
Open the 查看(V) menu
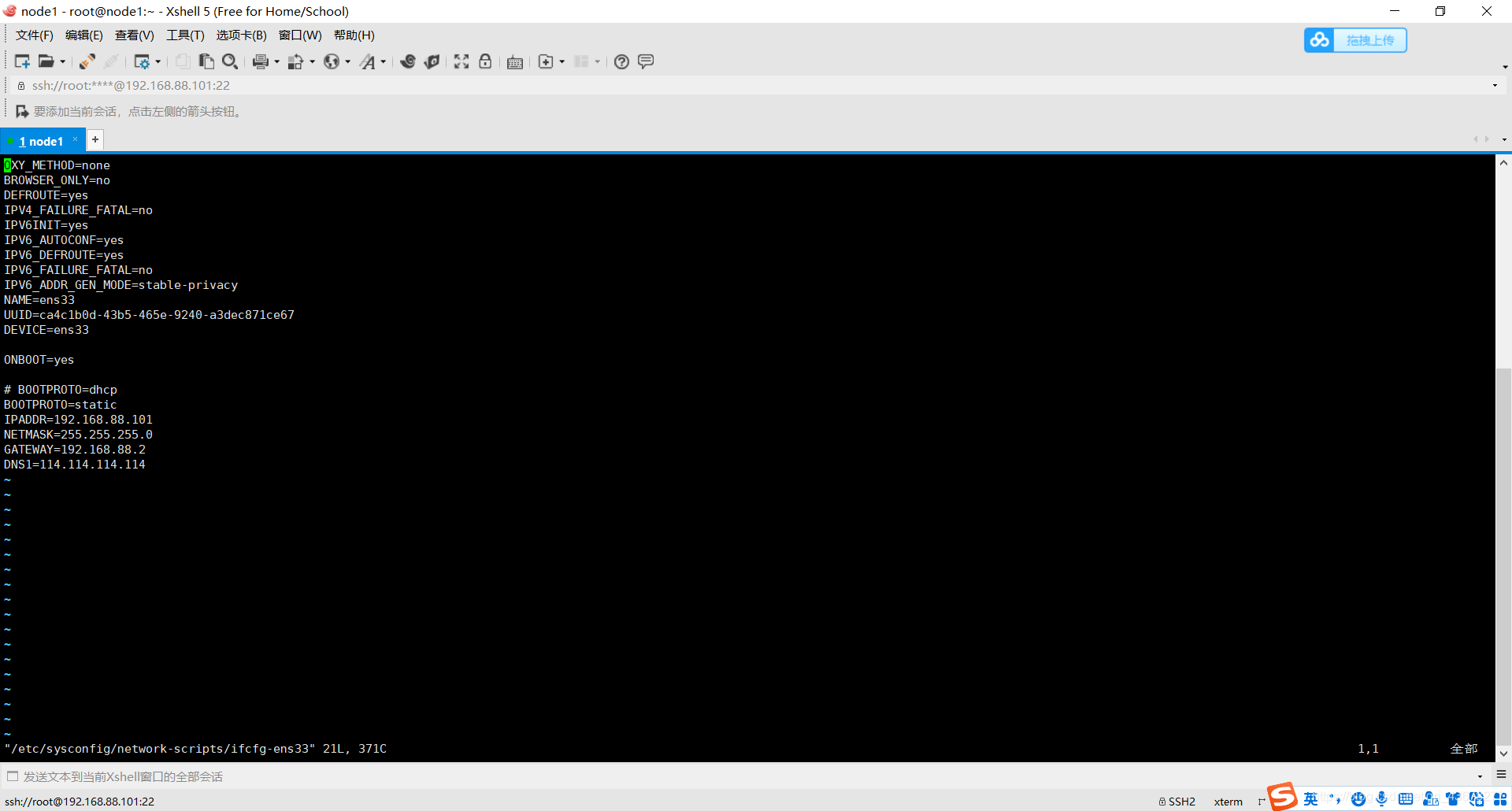pos(135,35)
